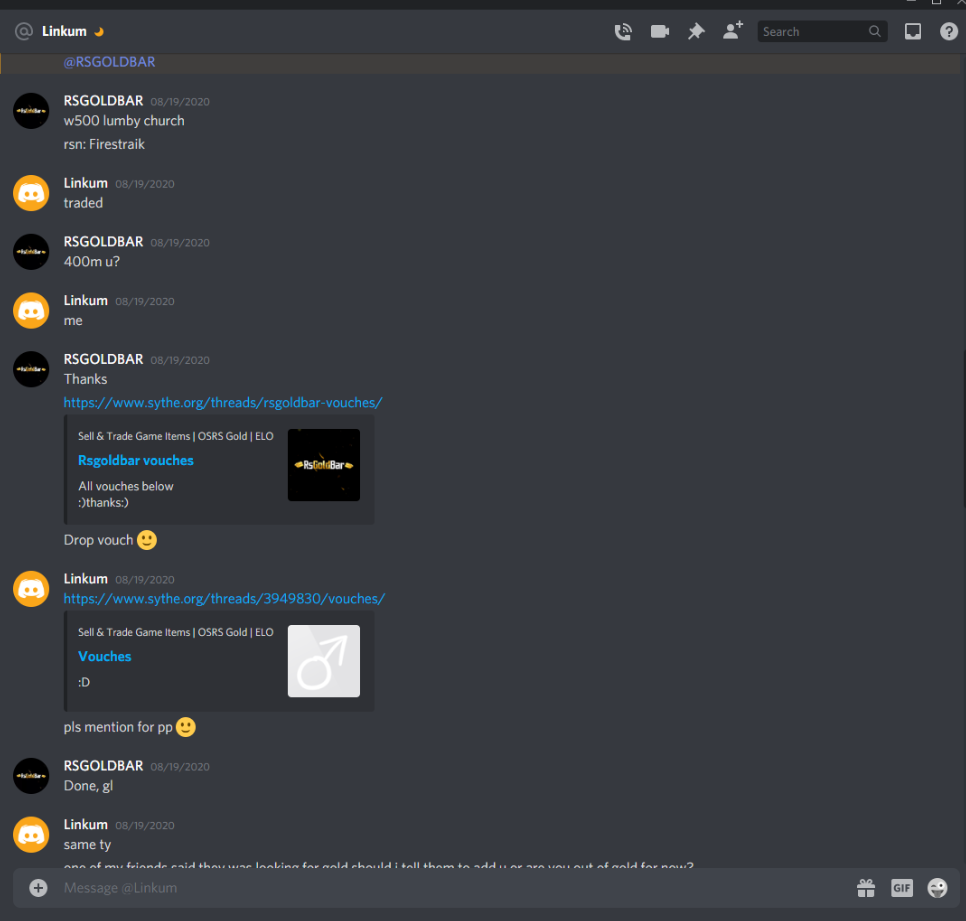Click the Linkum name in header

[64, 31]
